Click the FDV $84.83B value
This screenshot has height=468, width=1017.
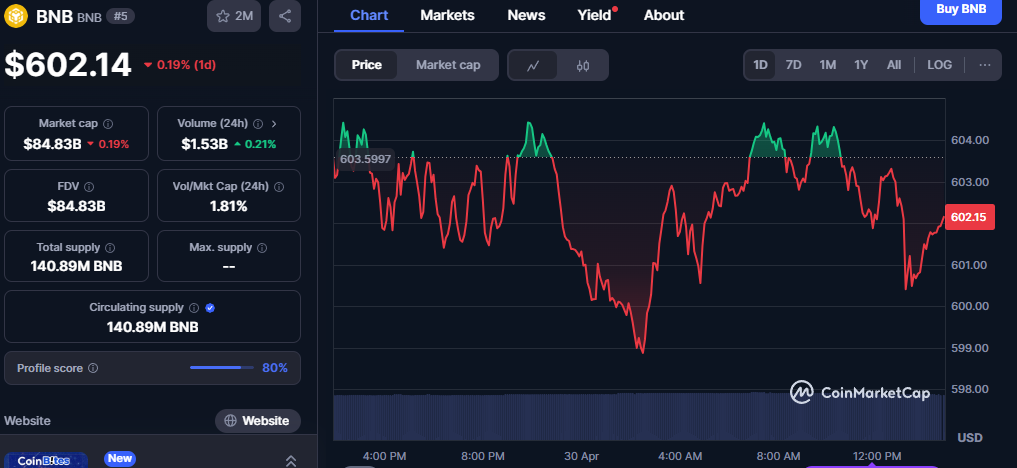[x=77, y=206]
